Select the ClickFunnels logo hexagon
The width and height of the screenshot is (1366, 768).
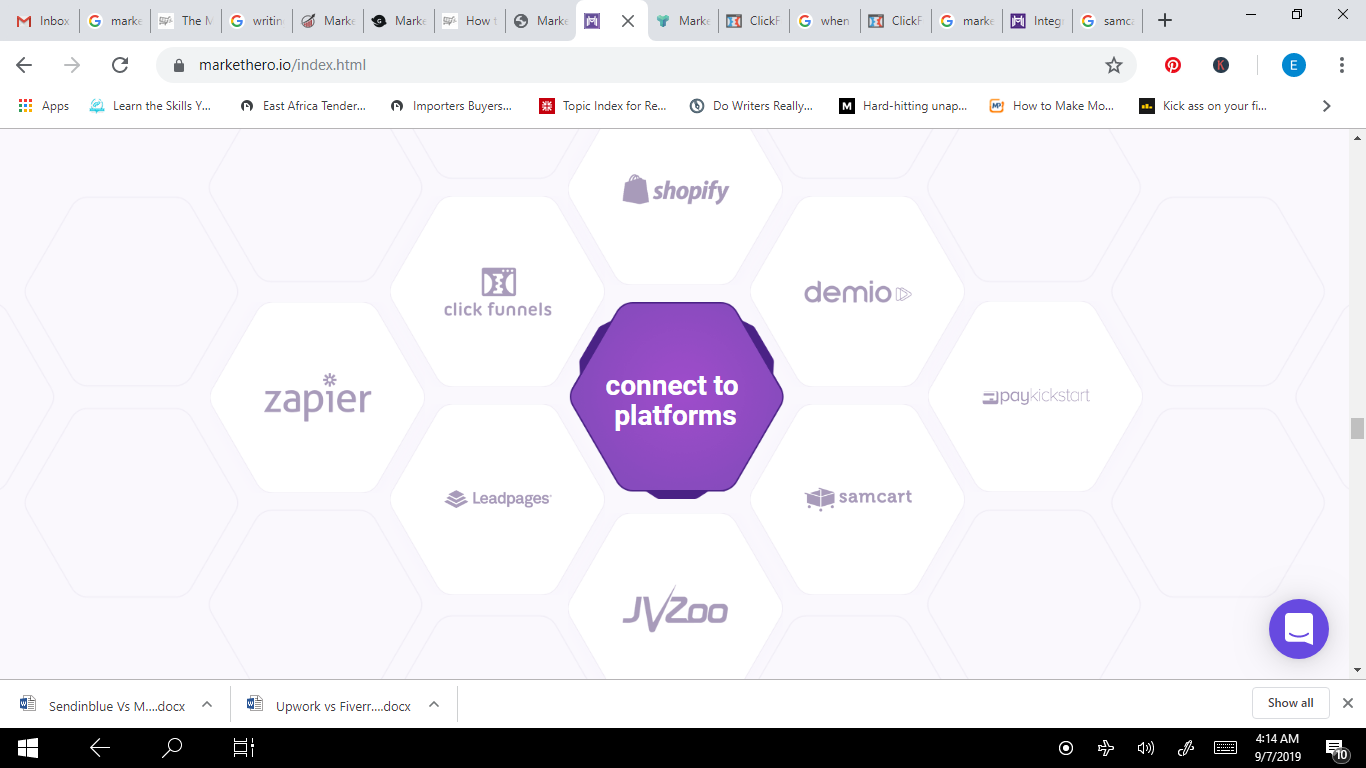(x=497, y=293)
